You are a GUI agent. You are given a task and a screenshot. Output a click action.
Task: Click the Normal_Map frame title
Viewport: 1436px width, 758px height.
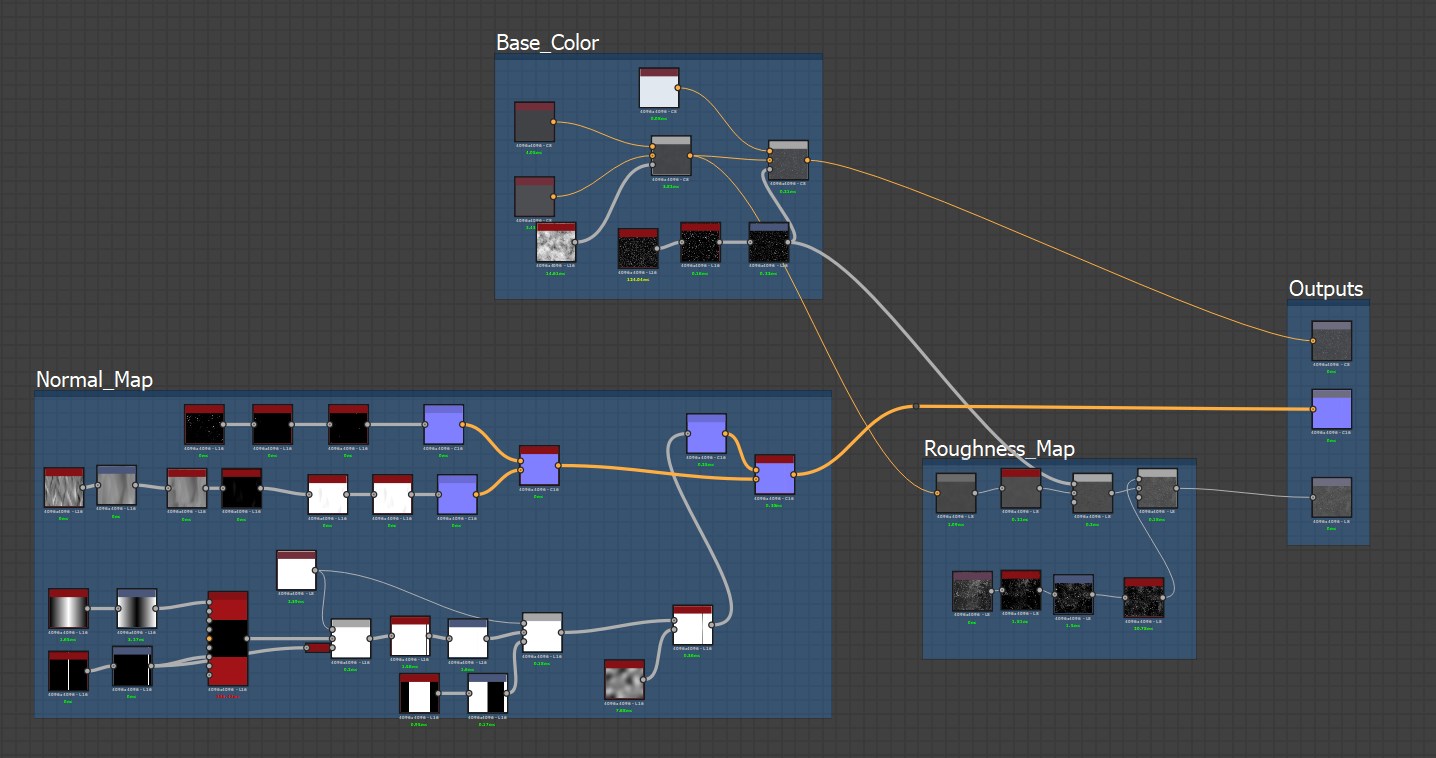tap(93, 380)
